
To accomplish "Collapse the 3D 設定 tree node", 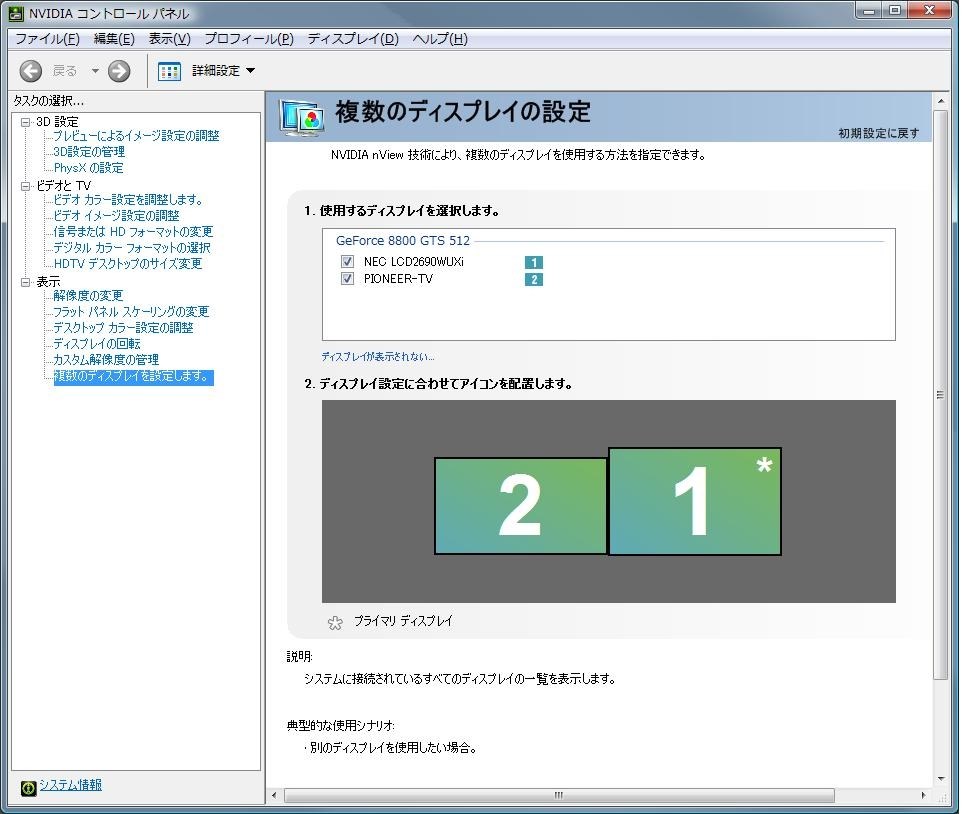I will click(x=25, y=122).
